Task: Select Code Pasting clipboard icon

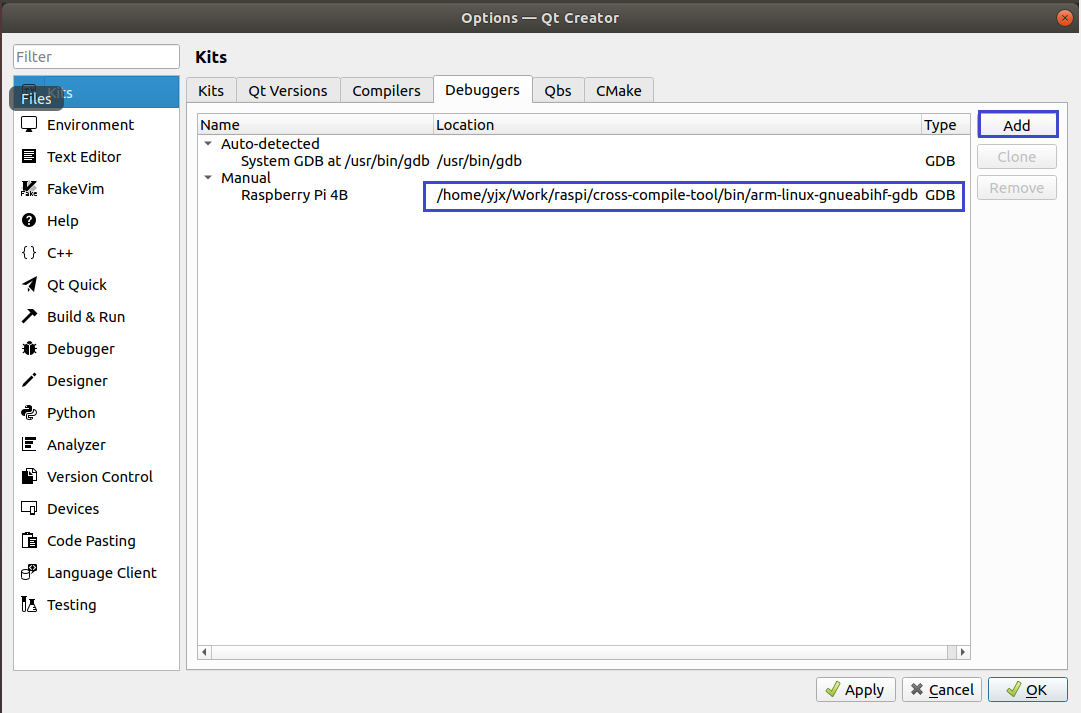Action: [x=29, y=541]
